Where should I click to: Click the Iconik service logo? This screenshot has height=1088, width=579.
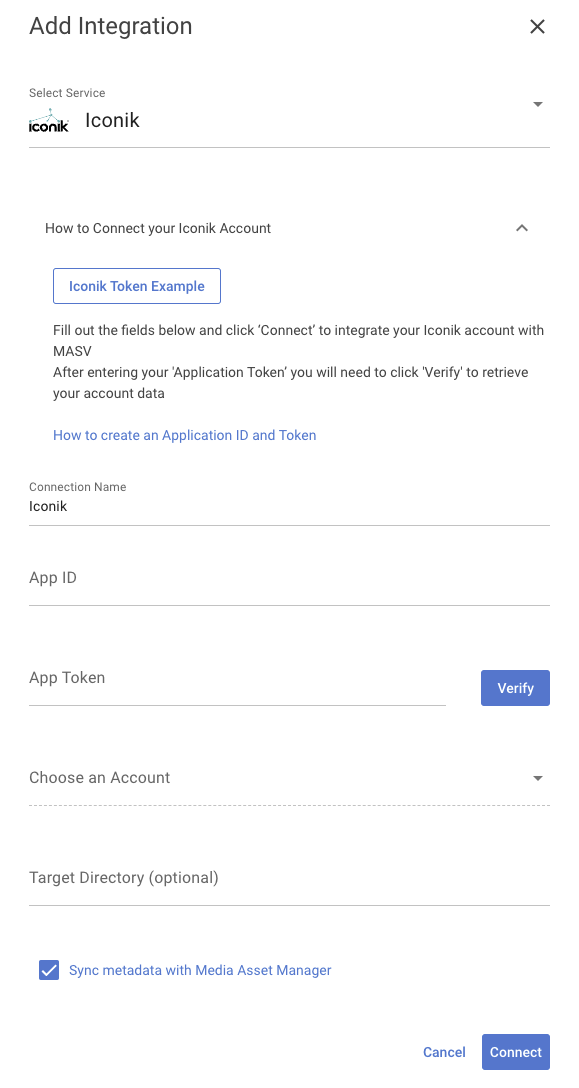point(48,120)
